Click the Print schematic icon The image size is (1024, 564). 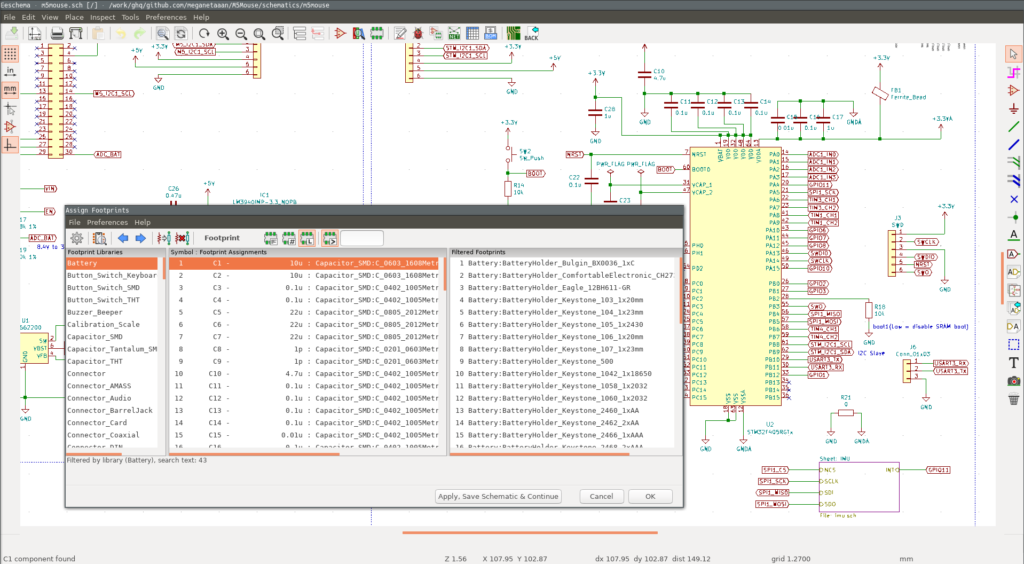tap(57, 33)
